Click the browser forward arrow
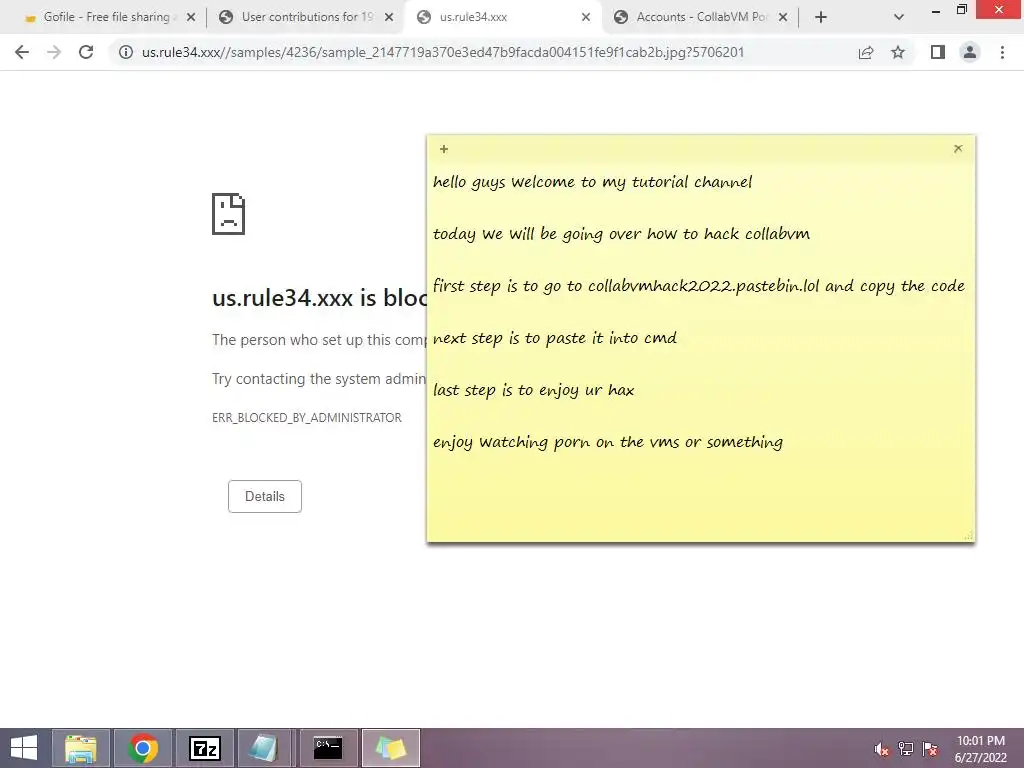The width and height of the screenshot is (1024, 768). (x=54, y=52)
